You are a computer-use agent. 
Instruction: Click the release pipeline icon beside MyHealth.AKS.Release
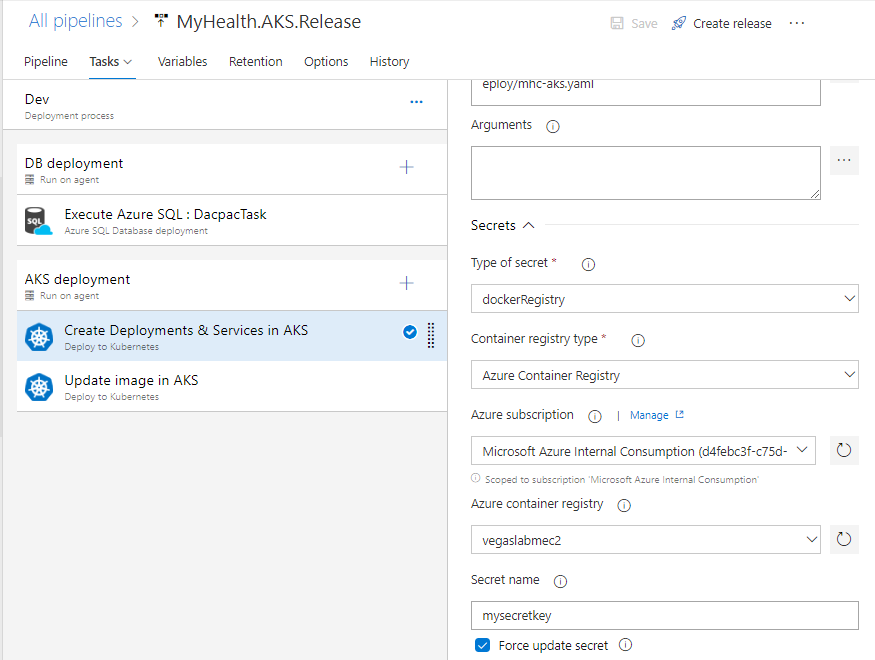point(161,21)
